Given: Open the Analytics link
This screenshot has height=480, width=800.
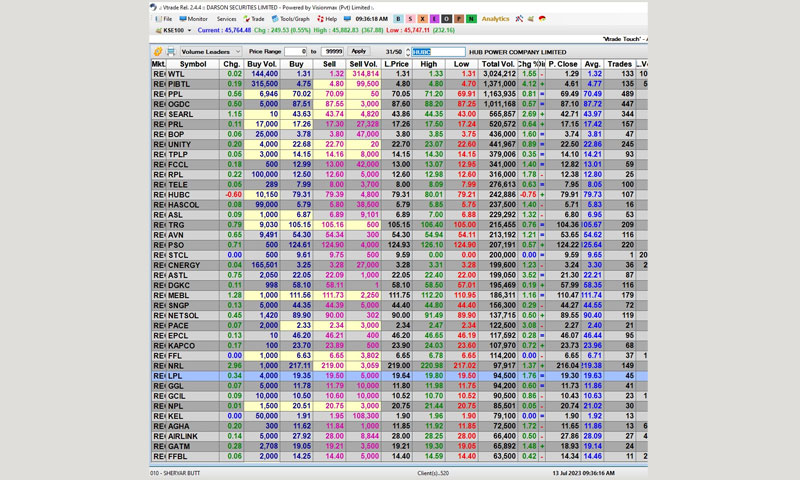Looking at the screenshot, I should [495, 19].
